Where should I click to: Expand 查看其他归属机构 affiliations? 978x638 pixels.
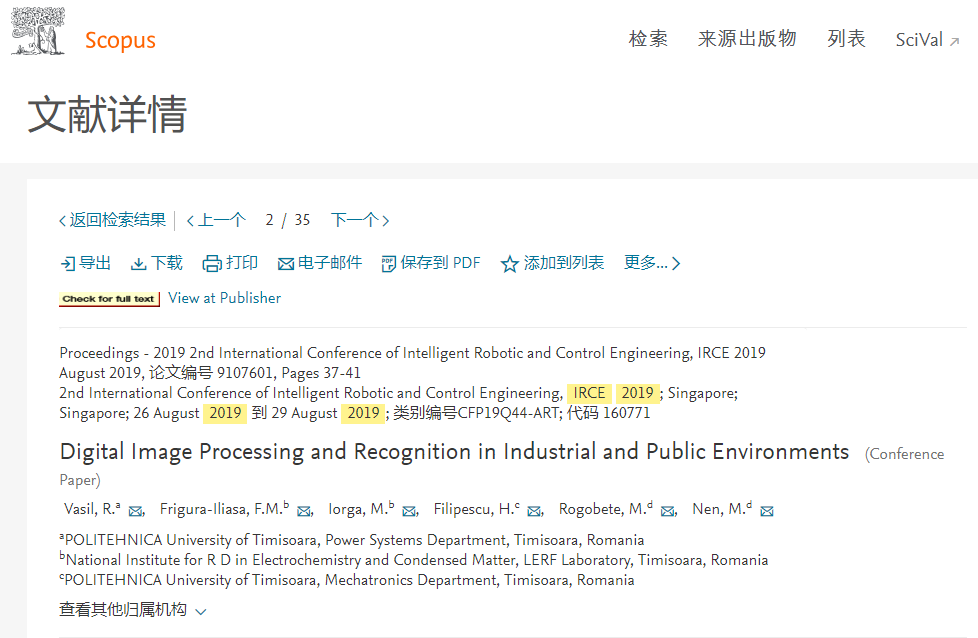(132, 610)
